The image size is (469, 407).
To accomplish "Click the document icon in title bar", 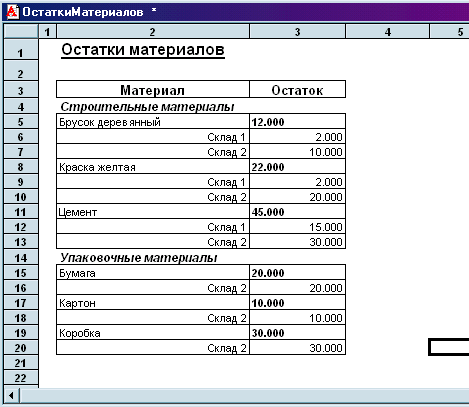I will click(x=13, y=12).
